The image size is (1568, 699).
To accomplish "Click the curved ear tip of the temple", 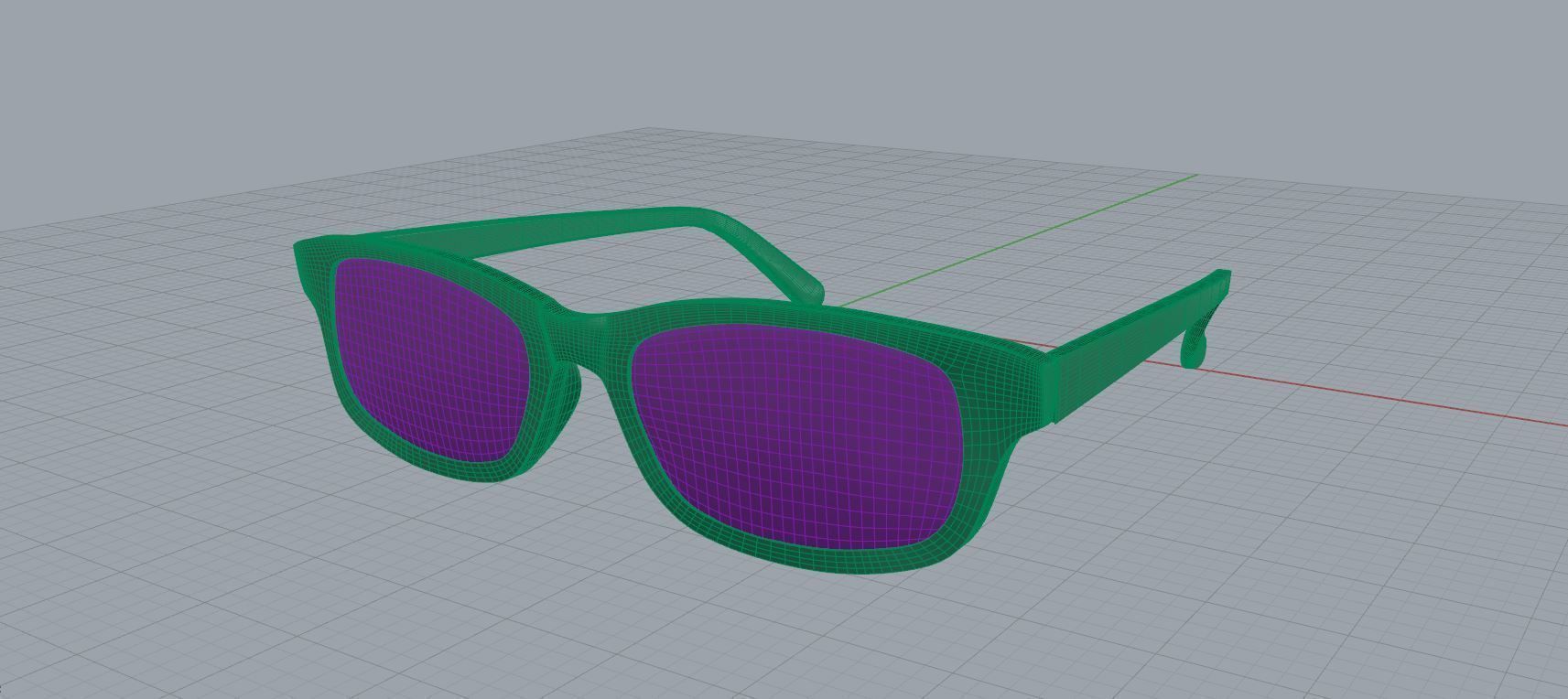I will point(1195,349).
